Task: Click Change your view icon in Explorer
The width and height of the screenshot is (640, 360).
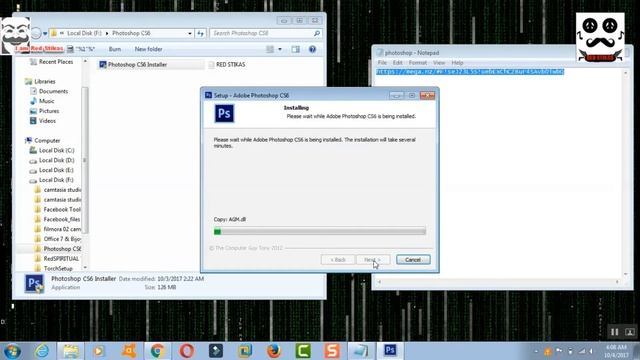Action: tap(270, 49)
